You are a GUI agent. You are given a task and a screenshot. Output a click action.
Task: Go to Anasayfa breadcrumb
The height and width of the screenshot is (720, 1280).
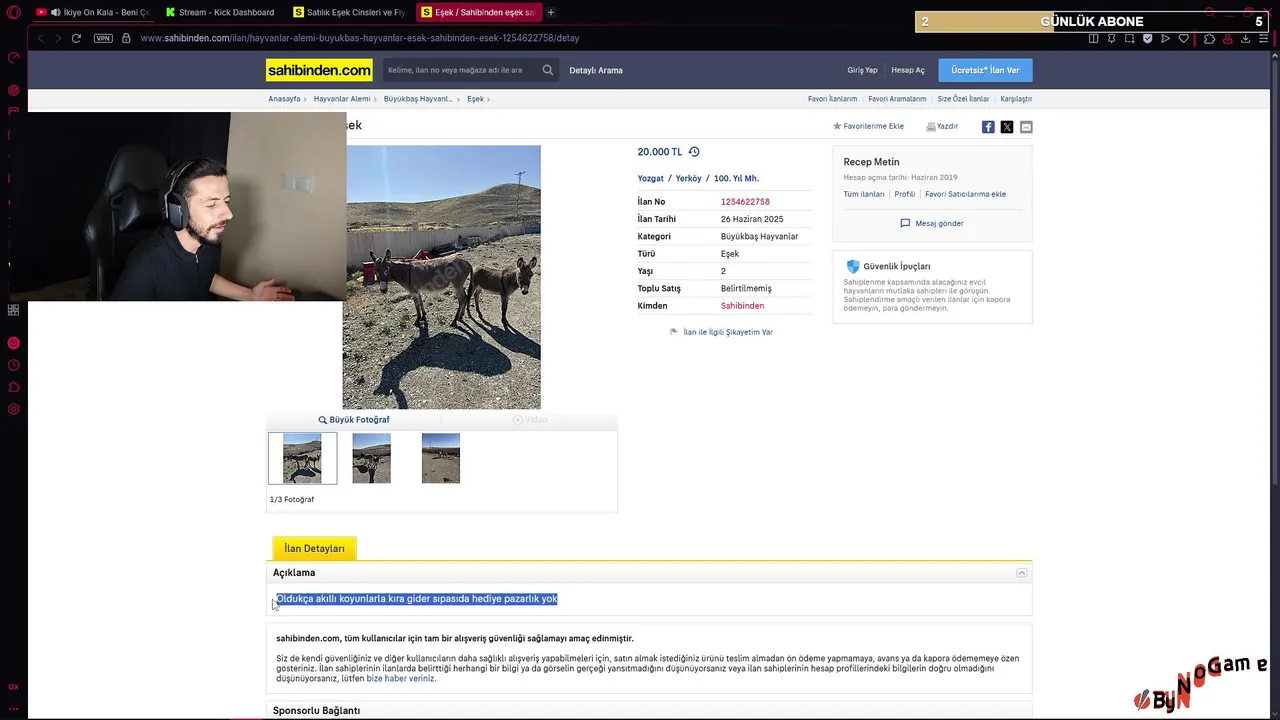284,99
